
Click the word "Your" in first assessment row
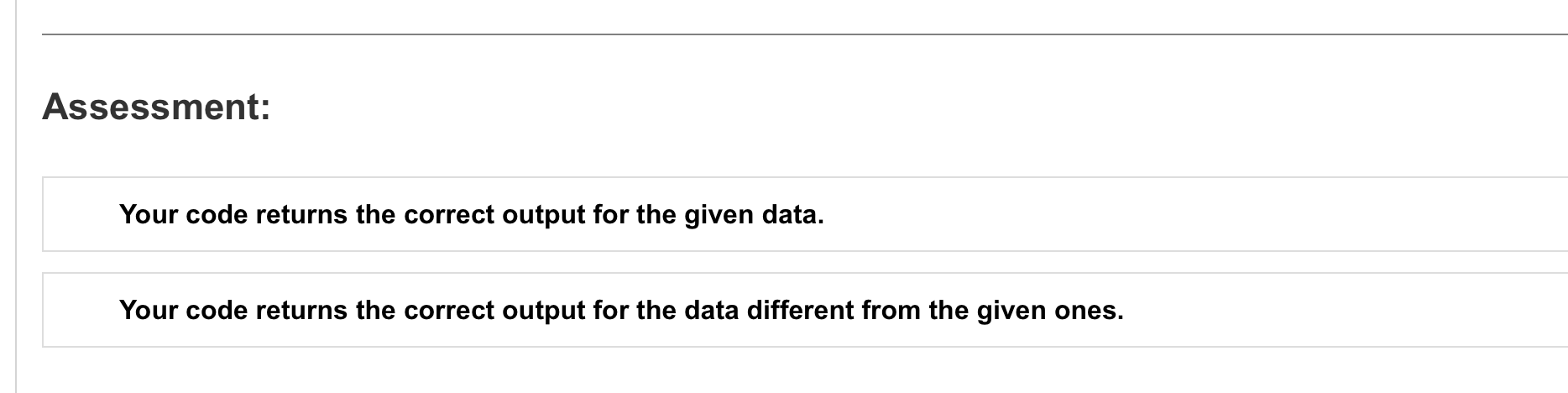149,215
